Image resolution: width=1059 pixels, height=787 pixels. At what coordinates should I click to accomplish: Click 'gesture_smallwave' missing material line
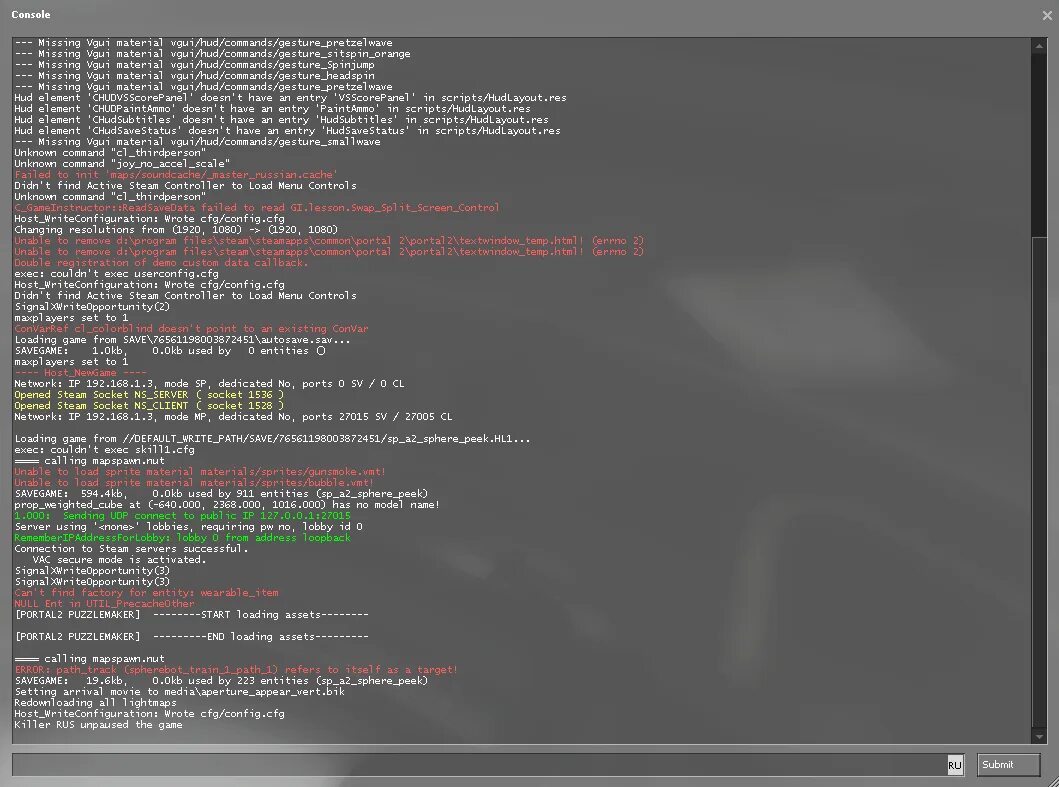[x=197, y=141]
